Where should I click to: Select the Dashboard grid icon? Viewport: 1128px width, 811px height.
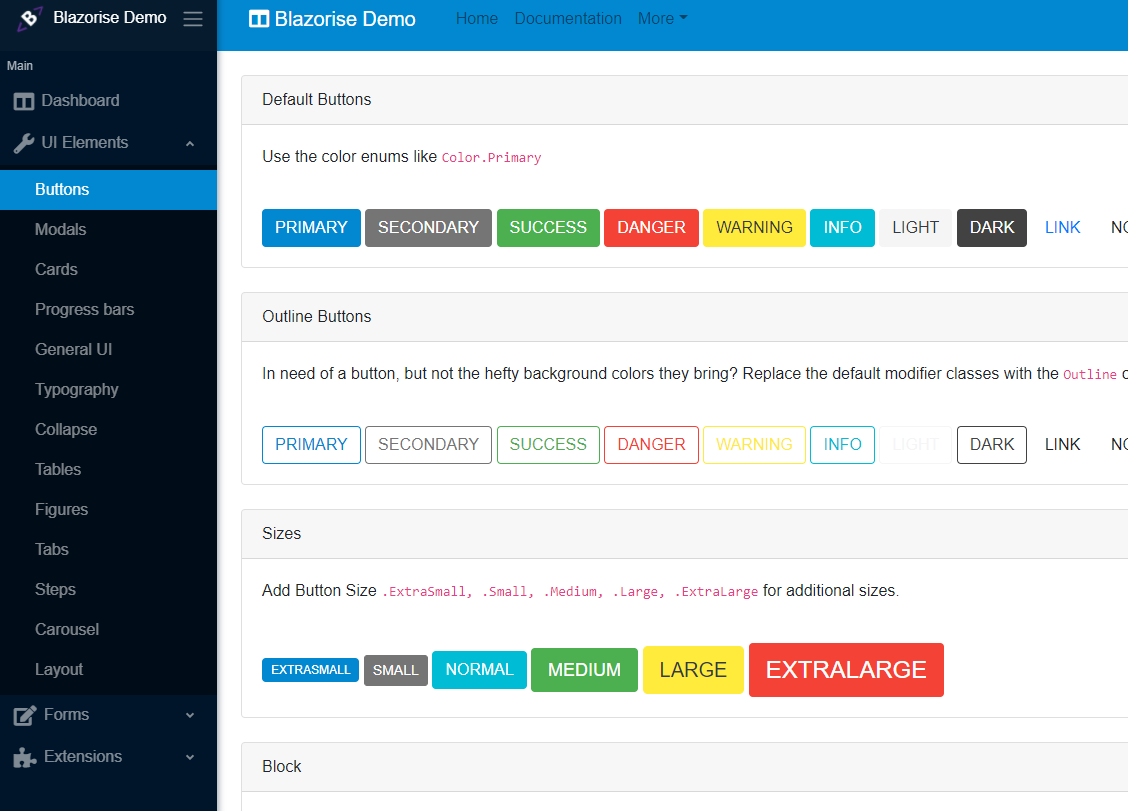[24, 100]
